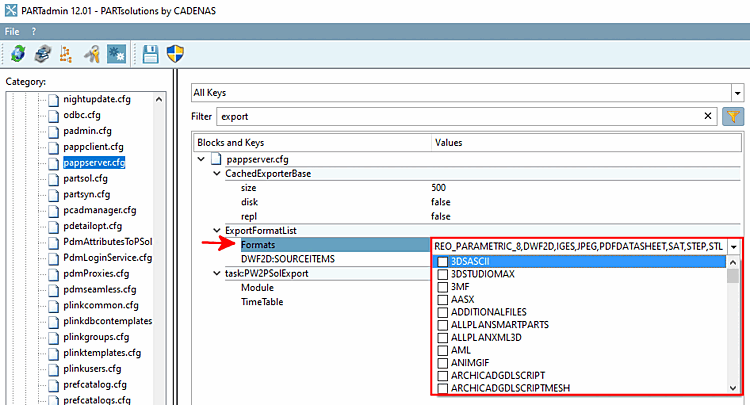Select pappserver.cfg in the Category tree
The image size is (750, 405).
coord(94,163)
